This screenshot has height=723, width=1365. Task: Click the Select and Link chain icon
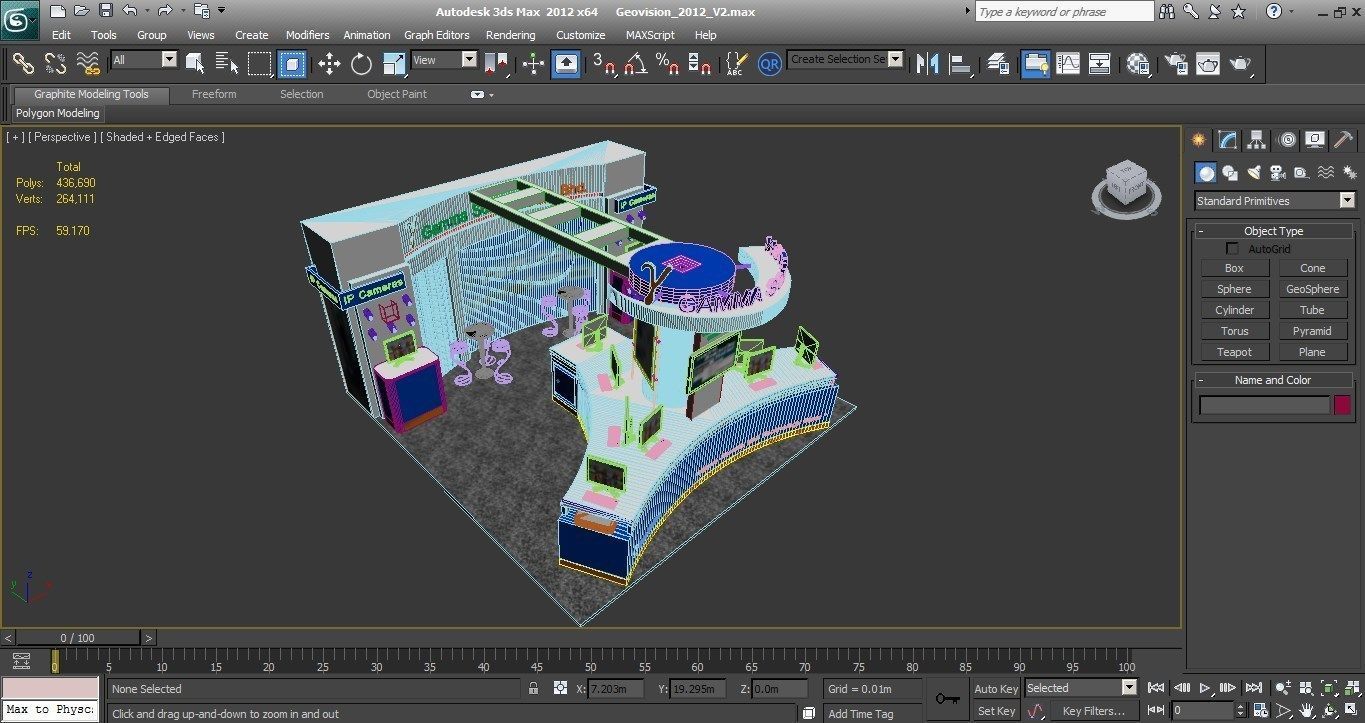[x=23, y=64]
